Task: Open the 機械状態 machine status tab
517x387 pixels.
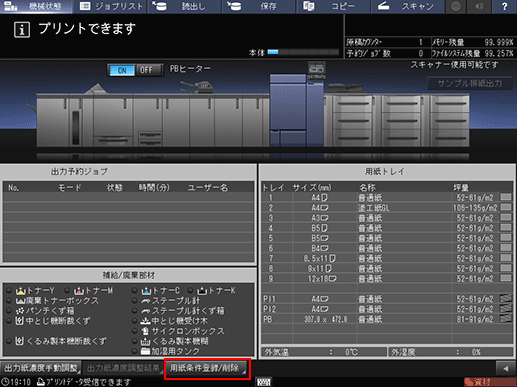Action: (36, 6)
